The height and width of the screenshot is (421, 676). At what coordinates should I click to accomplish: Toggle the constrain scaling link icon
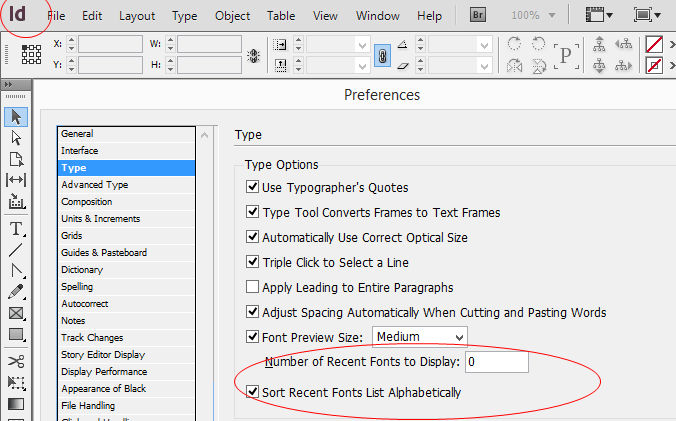click(x=382, y=56)
